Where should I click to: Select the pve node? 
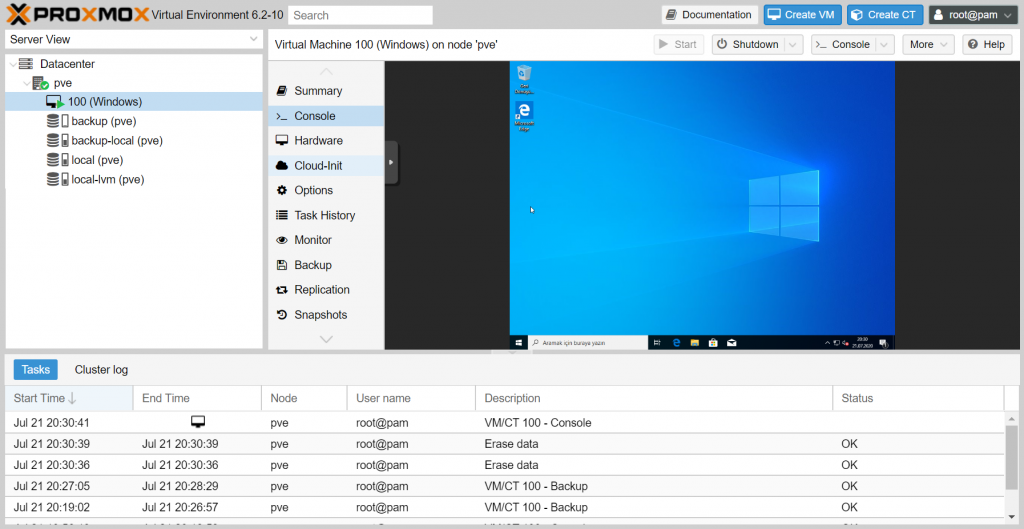pos(63,83)
